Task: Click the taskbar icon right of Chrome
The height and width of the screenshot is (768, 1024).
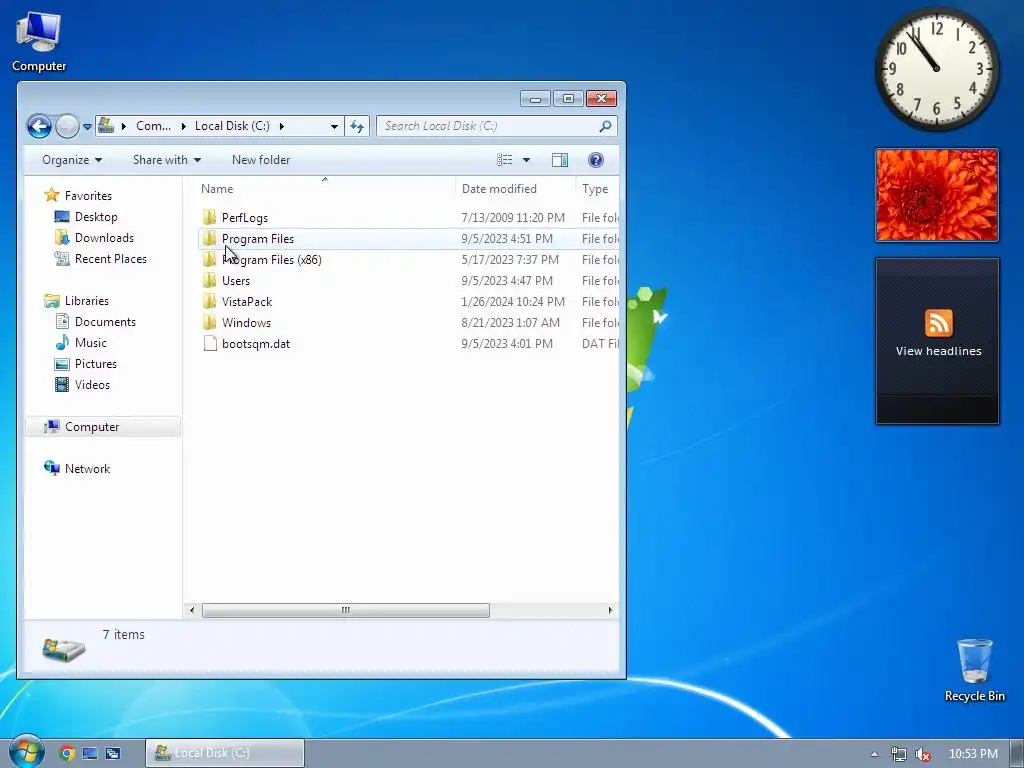Action: coord(89,753)
